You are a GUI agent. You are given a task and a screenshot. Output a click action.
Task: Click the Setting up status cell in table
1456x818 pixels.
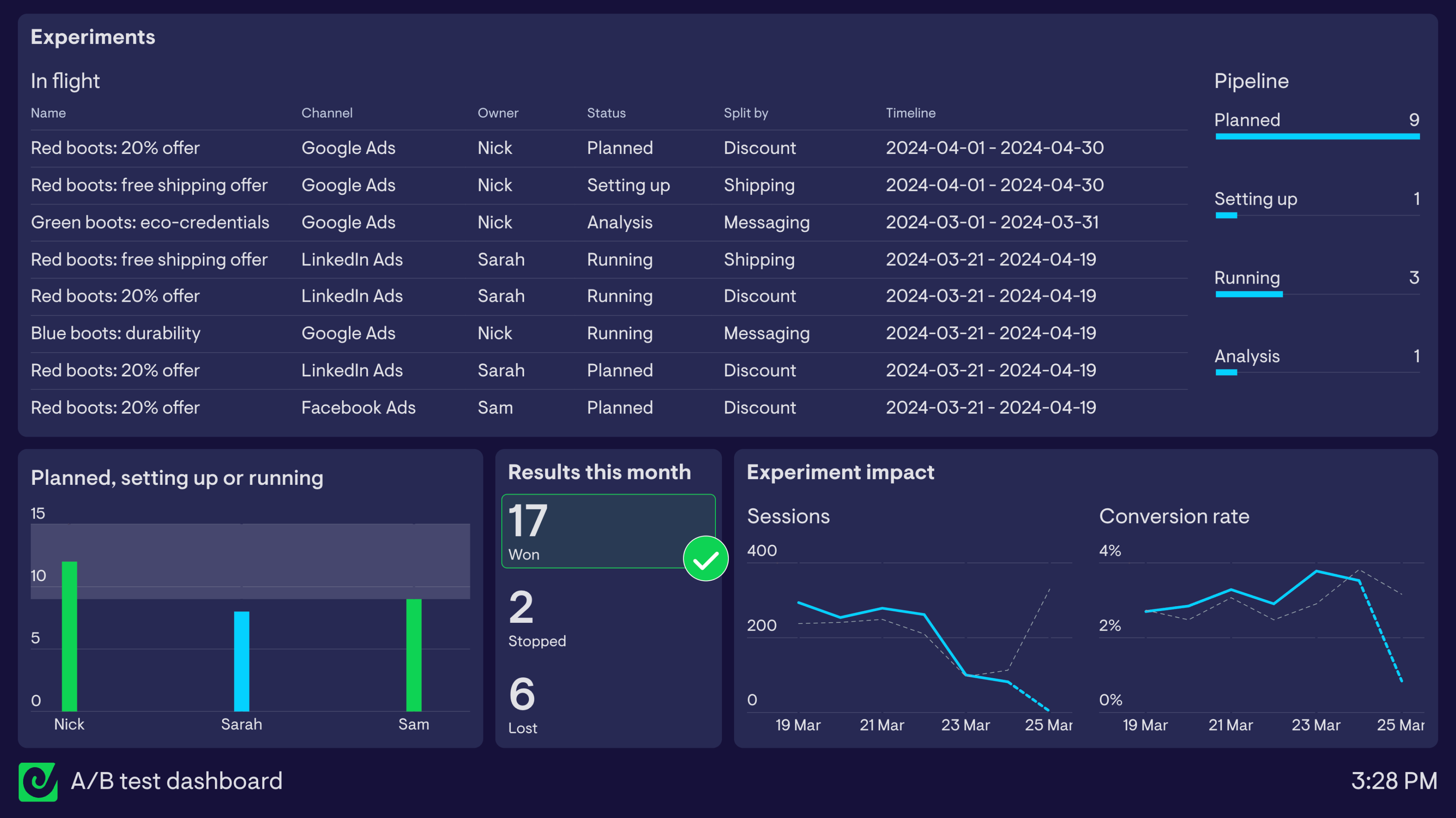(628, 185)
